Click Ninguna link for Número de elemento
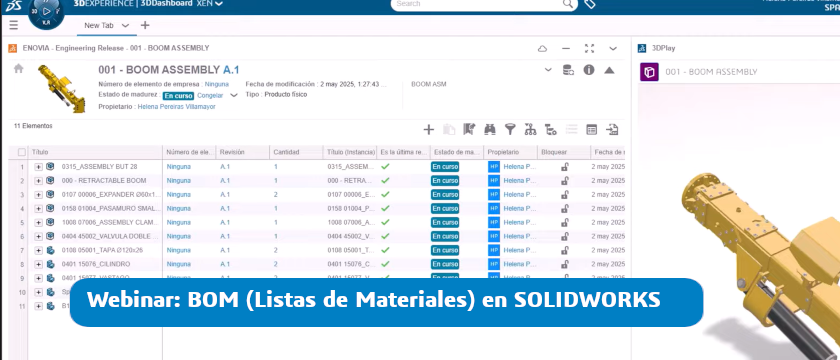Viewport: 840px width, 360px height. click(x=216, y=84)
